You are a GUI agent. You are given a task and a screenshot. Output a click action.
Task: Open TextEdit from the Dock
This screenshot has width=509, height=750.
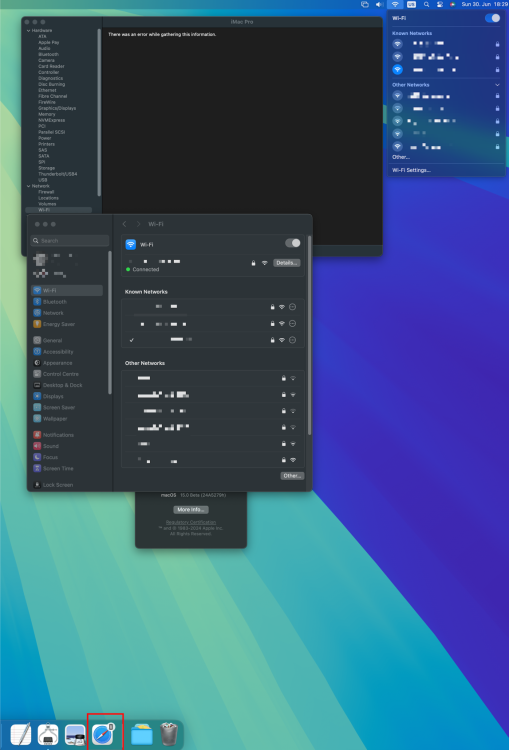tap(21, 734)
